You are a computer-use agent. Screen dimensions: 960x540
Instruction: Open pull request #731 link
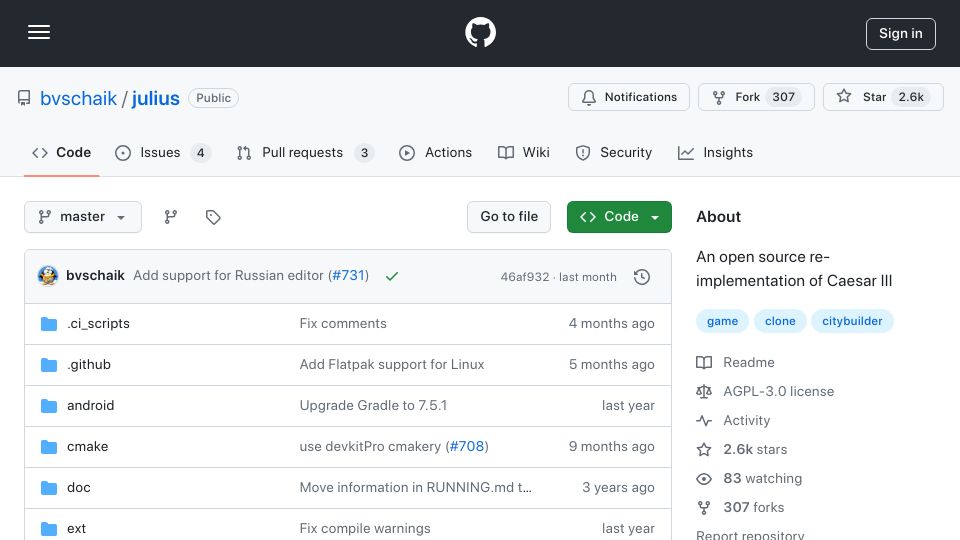tap(348, 276)
